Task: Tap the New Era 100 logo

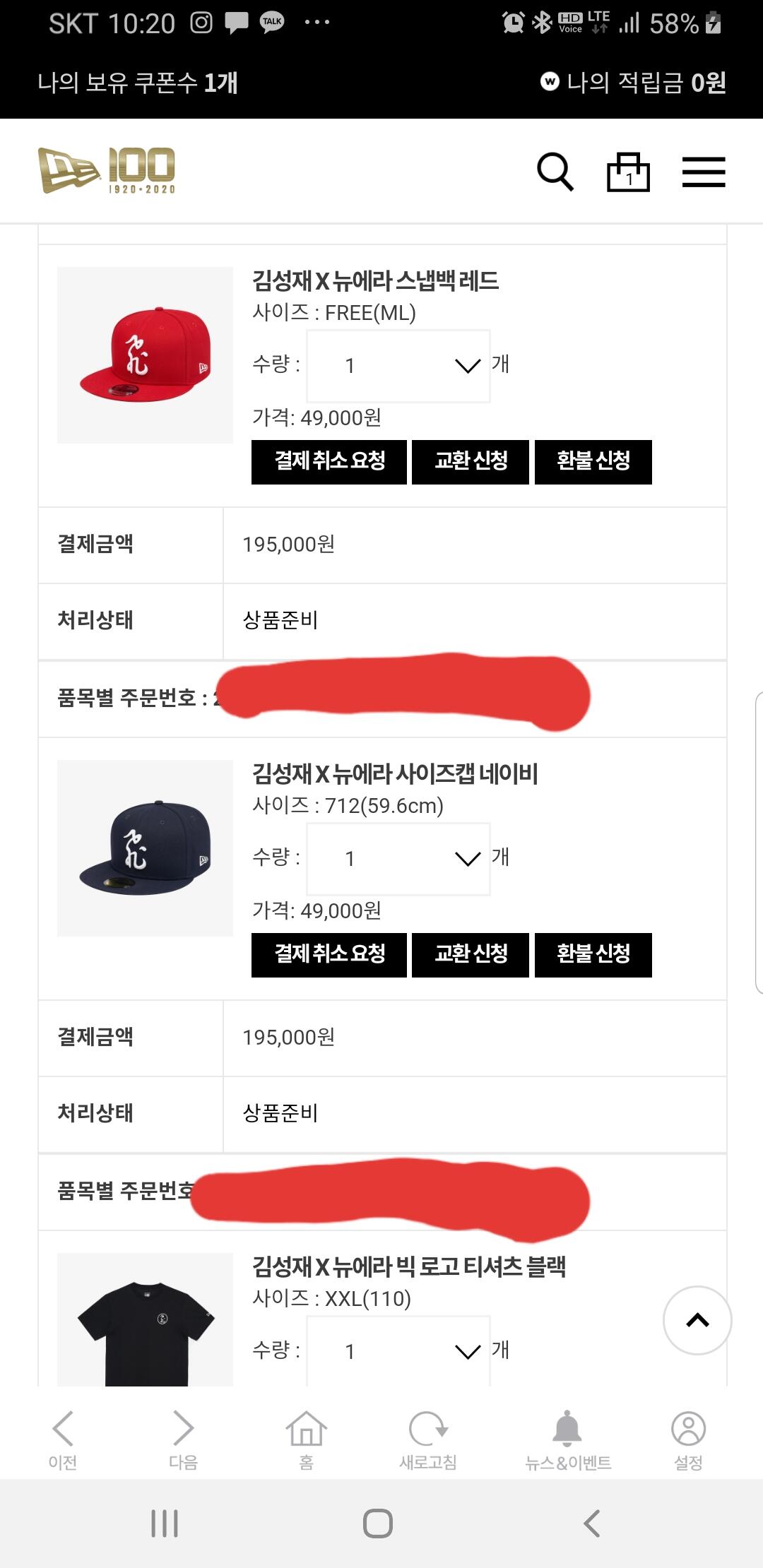Action: tap(107, 170)
